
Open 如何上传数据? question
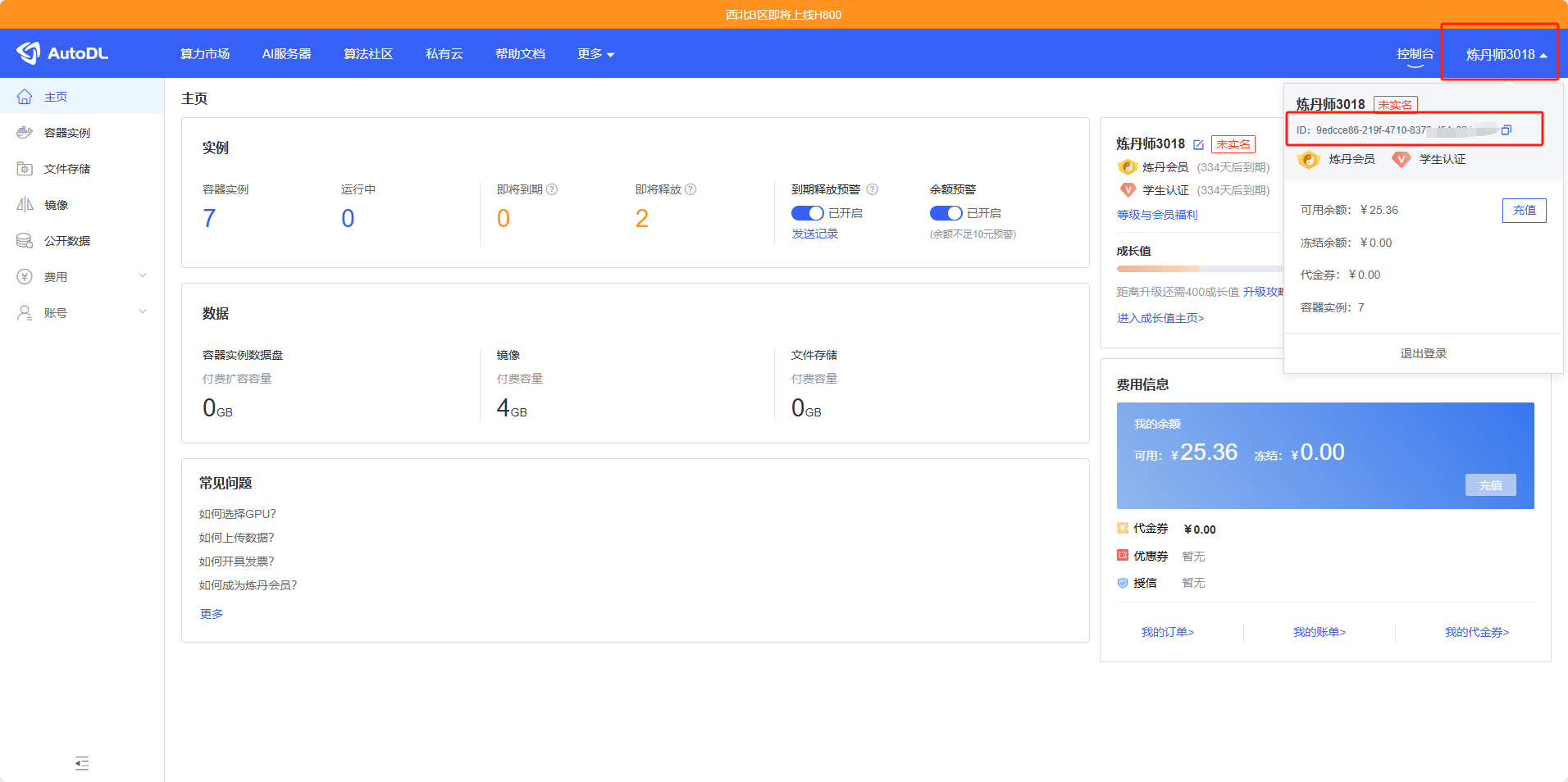[x=237, y=538]
